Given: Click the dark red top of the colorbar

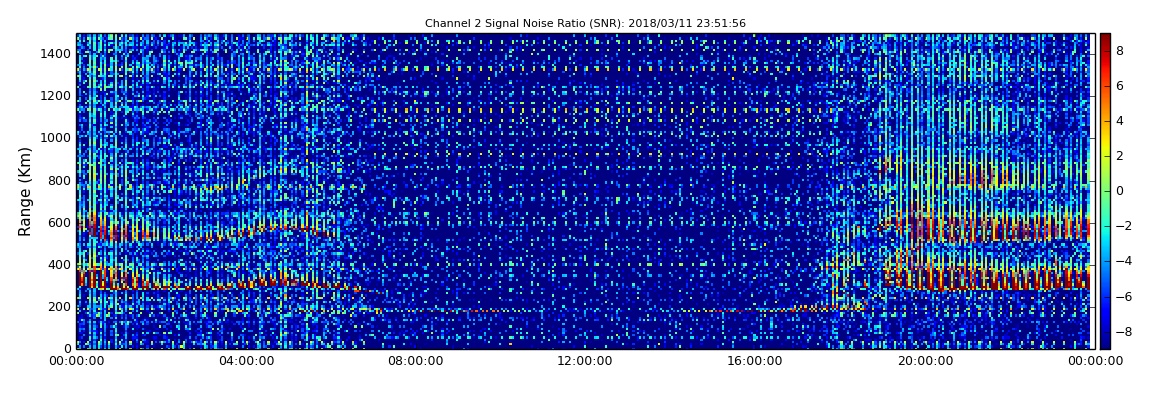Looking at the screenshot, I should (x=1105, y=40).
